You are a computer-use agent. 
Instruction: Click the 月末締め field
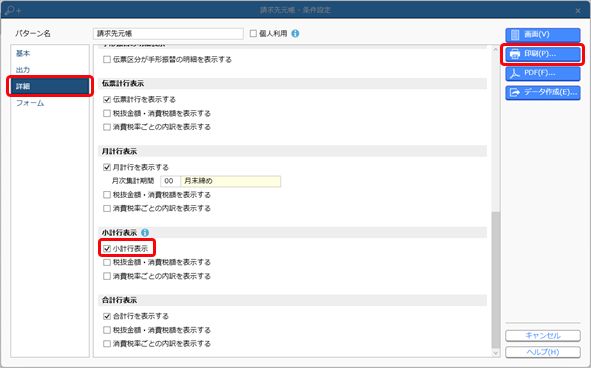click(231, 181)
